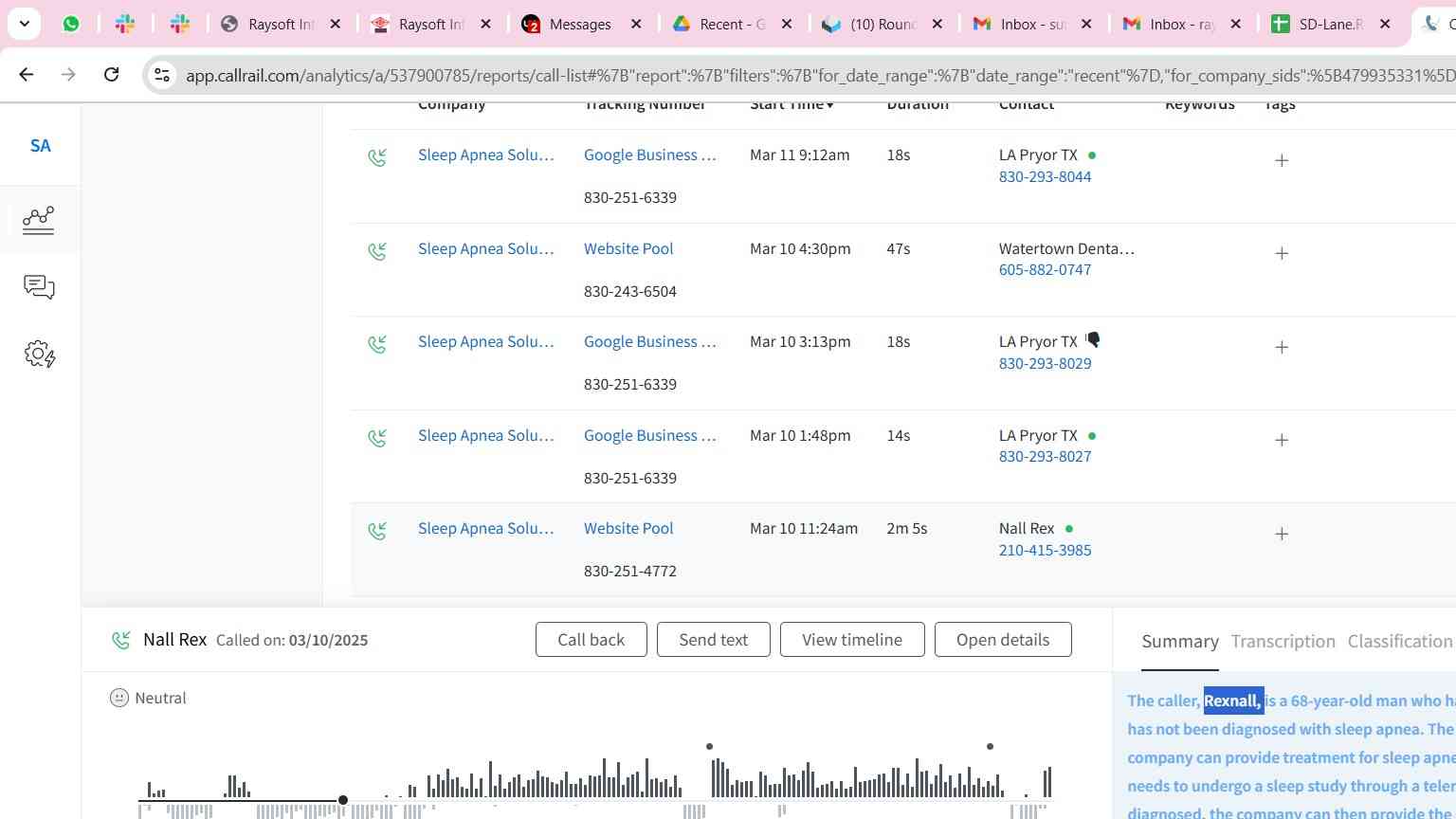Screen dimensions: 1456x819
Task: Open Sleep Apnea company for Mar 11 9:12am call
Action: (485, 155)
